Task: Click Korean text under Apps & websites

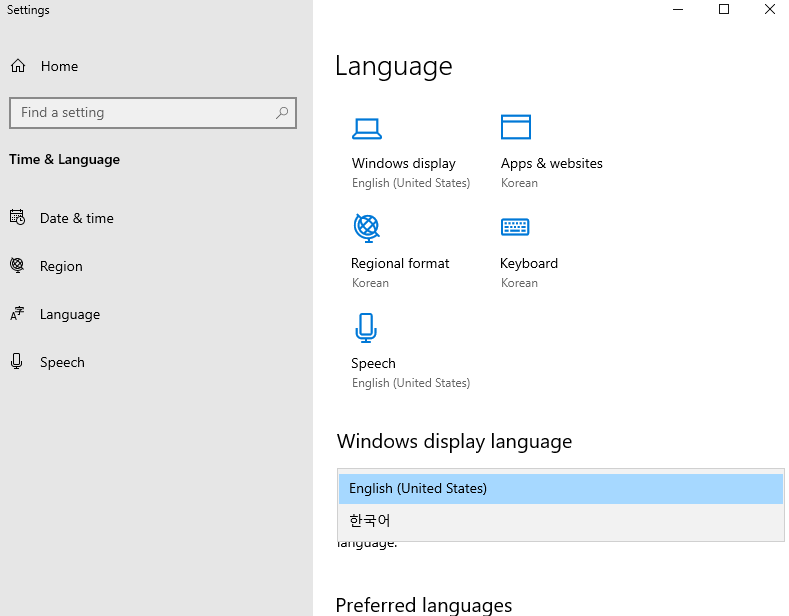Action: (x=519, y=183)
